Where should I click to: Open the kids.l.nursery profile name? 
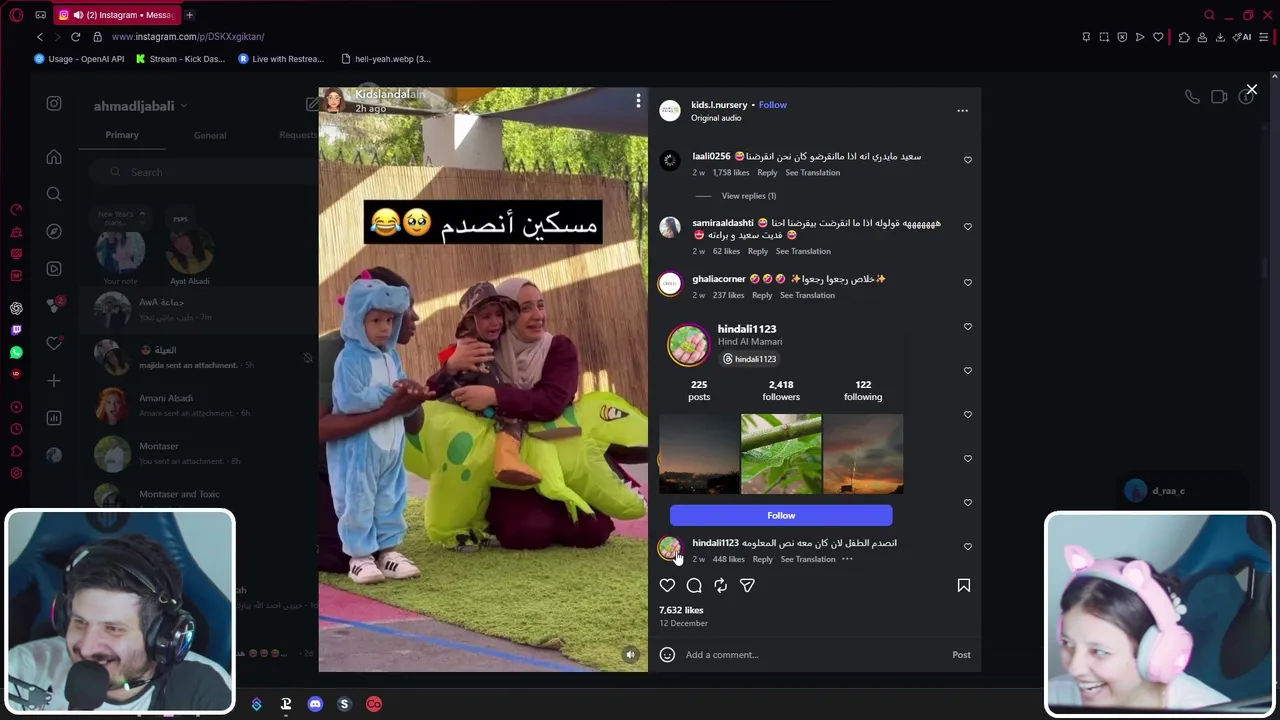tap(719, 105)
